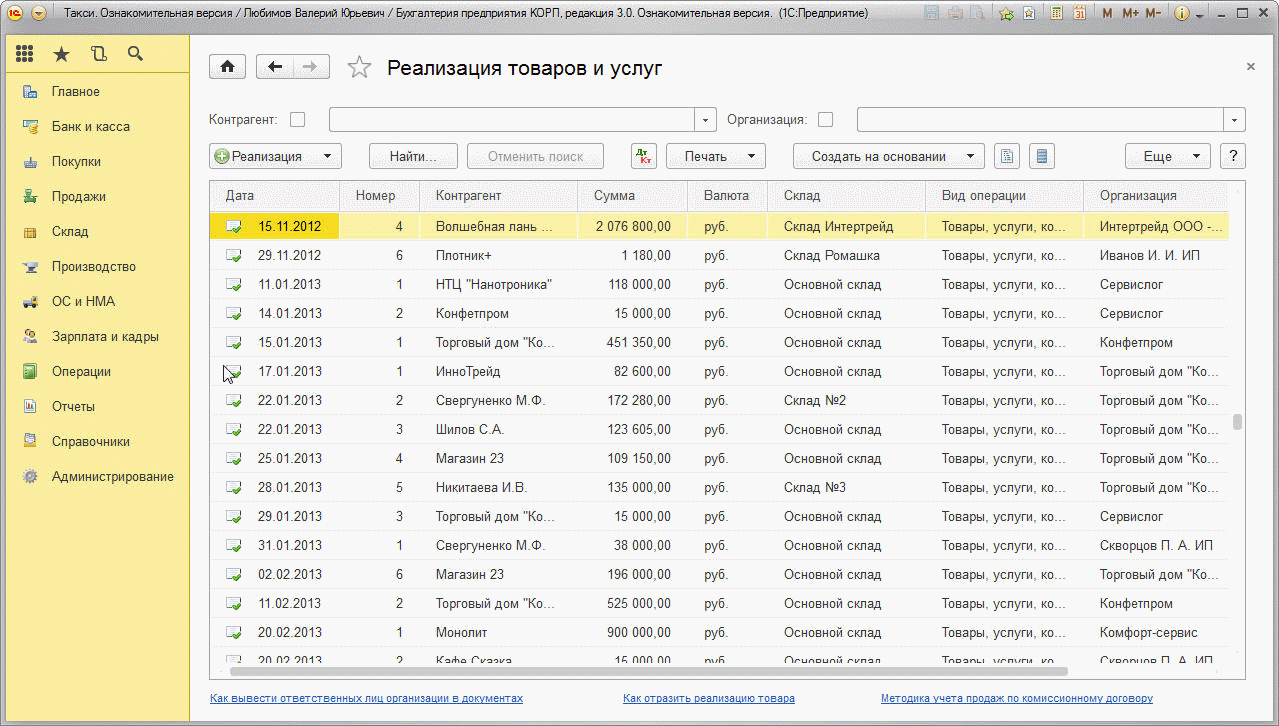Click into the Организация input field
The width and height of the screenshot is (1279, 726).
(1041, 120)
